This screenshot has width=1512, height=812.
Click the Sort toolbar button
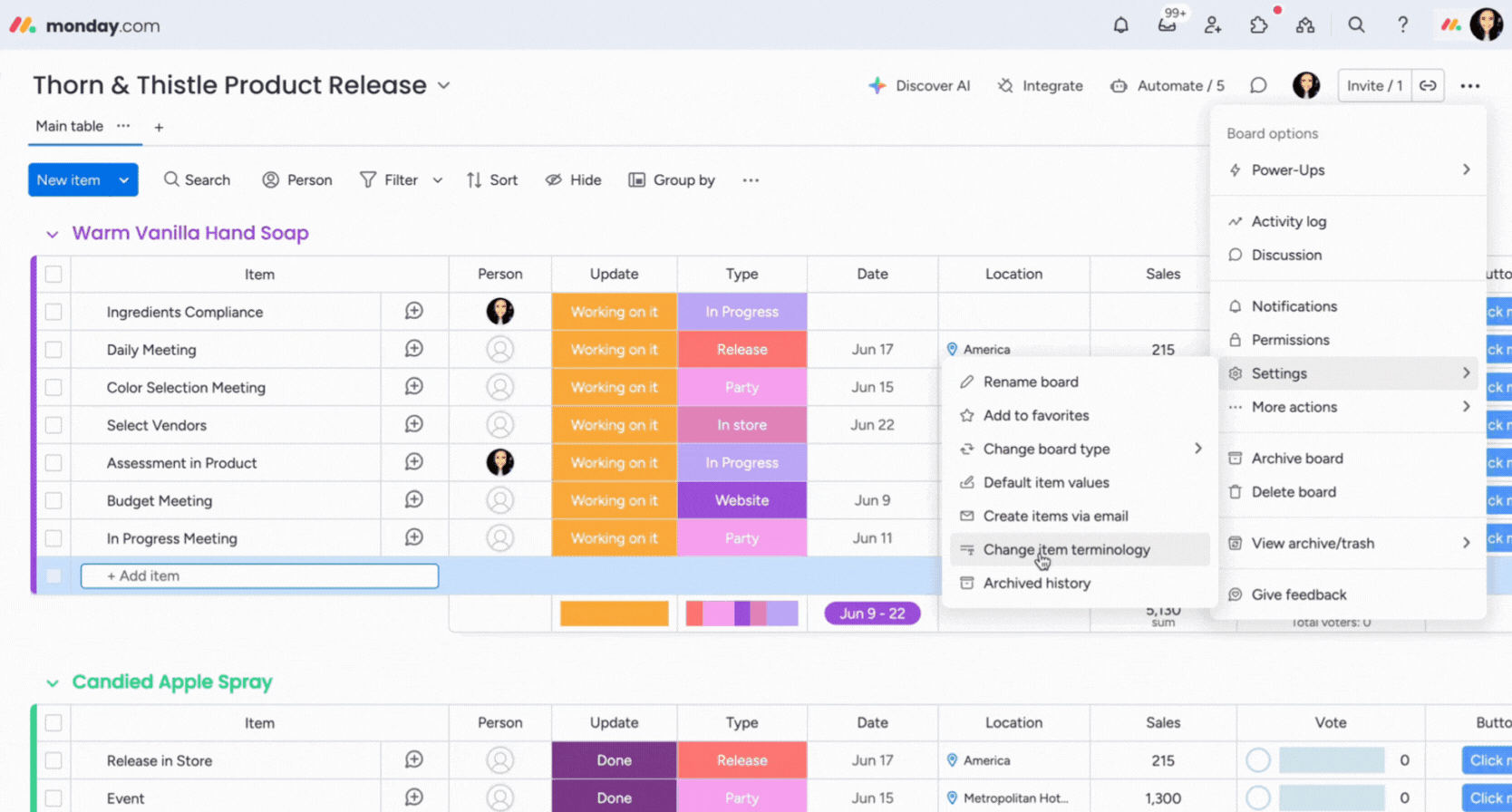point(492,180)
